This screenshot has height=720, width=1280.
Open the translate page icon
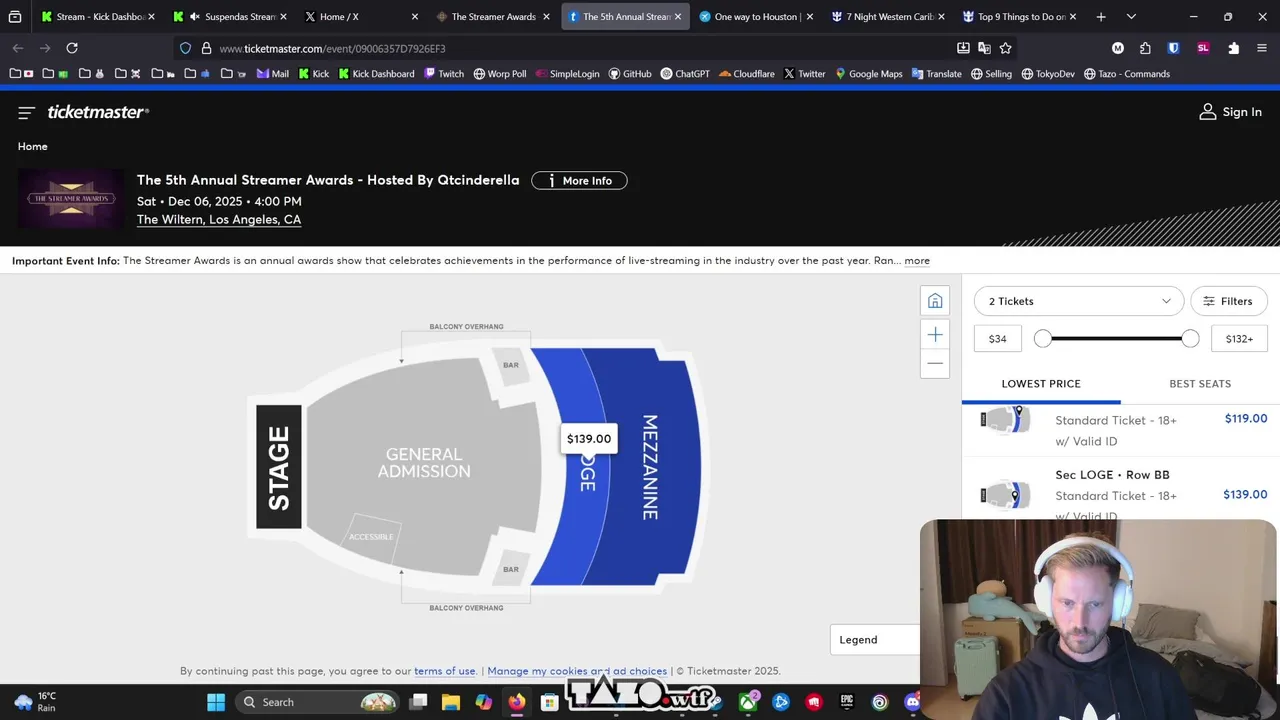[984, 48]
